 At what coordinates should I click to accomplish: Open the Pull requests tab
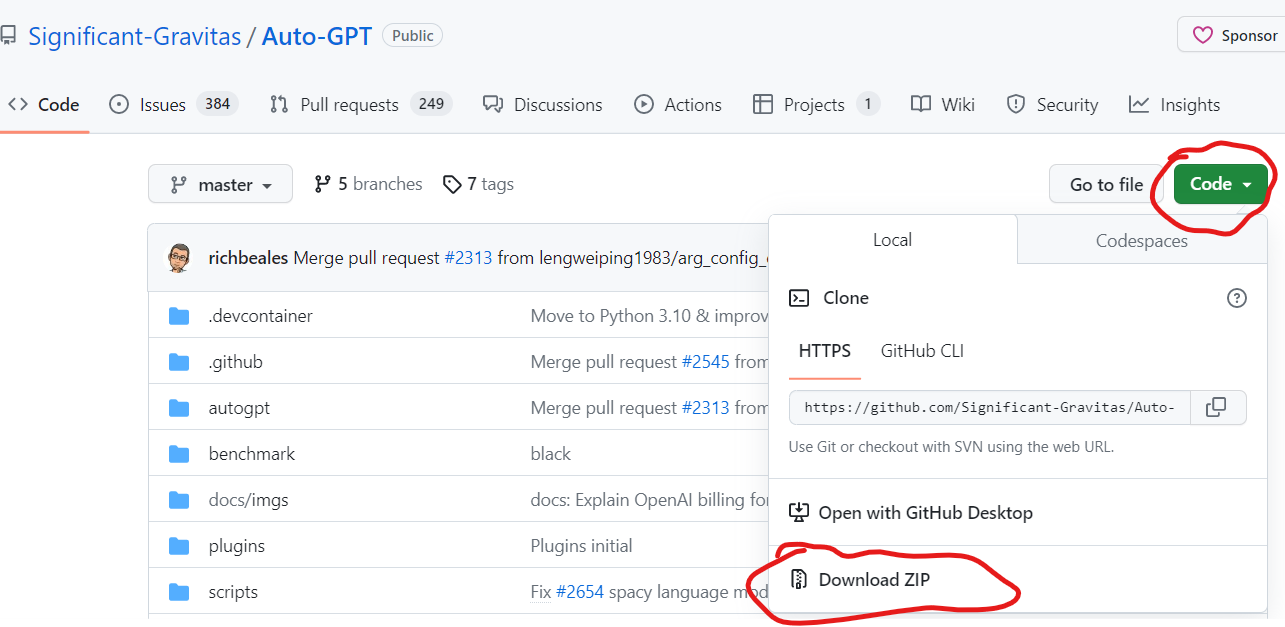click(361, 104)
